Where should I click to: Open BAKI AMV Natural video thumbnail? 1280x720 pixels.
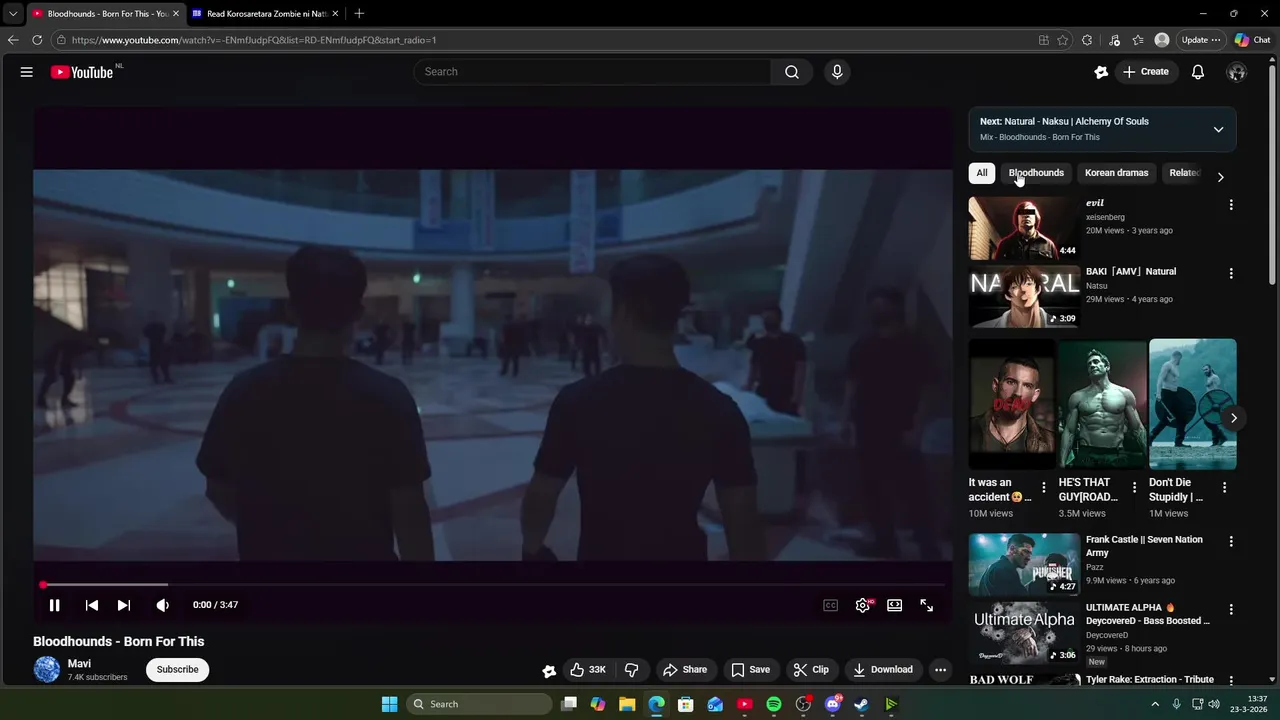1024,297
